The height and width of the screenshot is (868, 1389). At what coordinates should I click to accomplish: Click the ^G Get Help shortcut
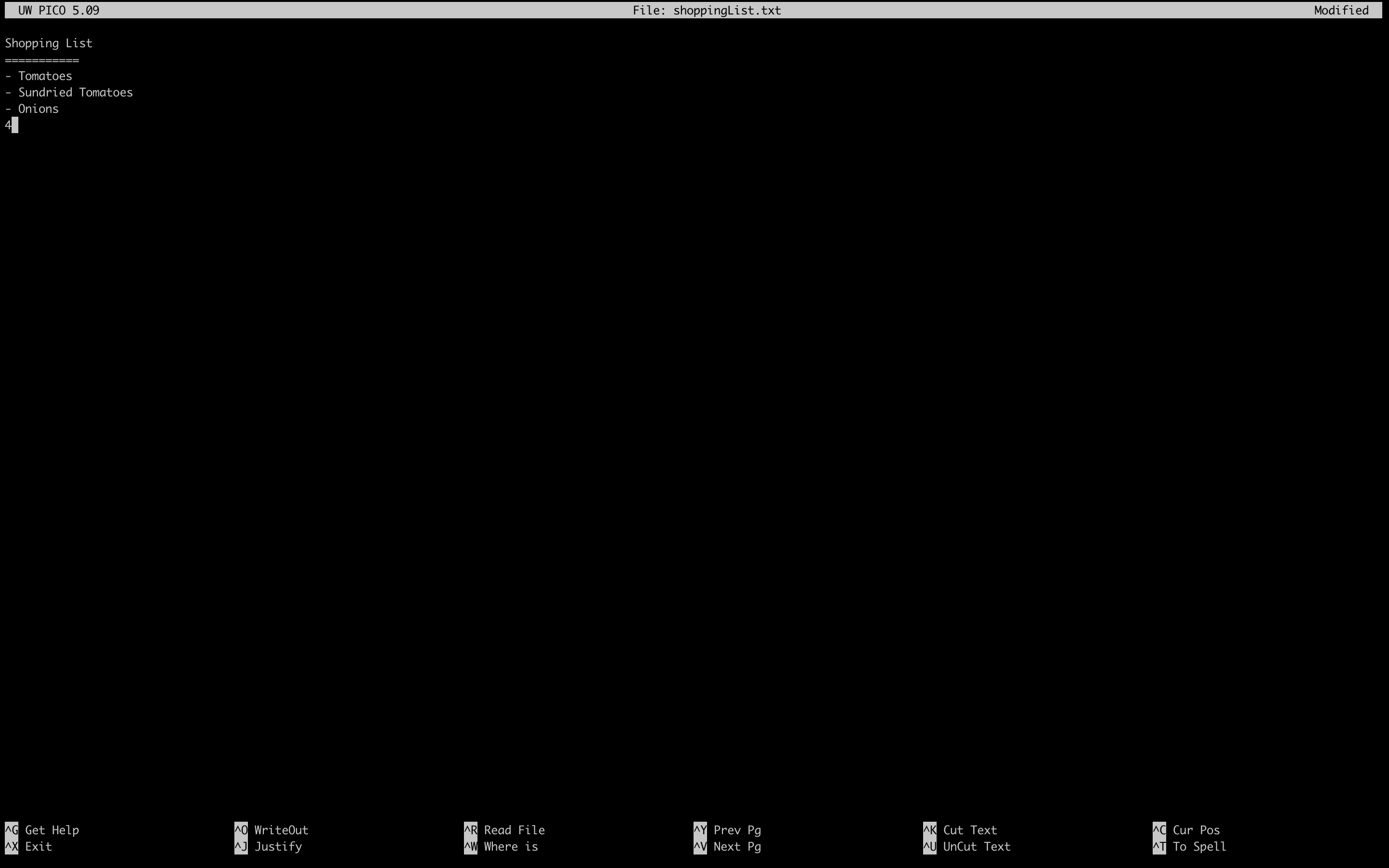pos(42,830)
